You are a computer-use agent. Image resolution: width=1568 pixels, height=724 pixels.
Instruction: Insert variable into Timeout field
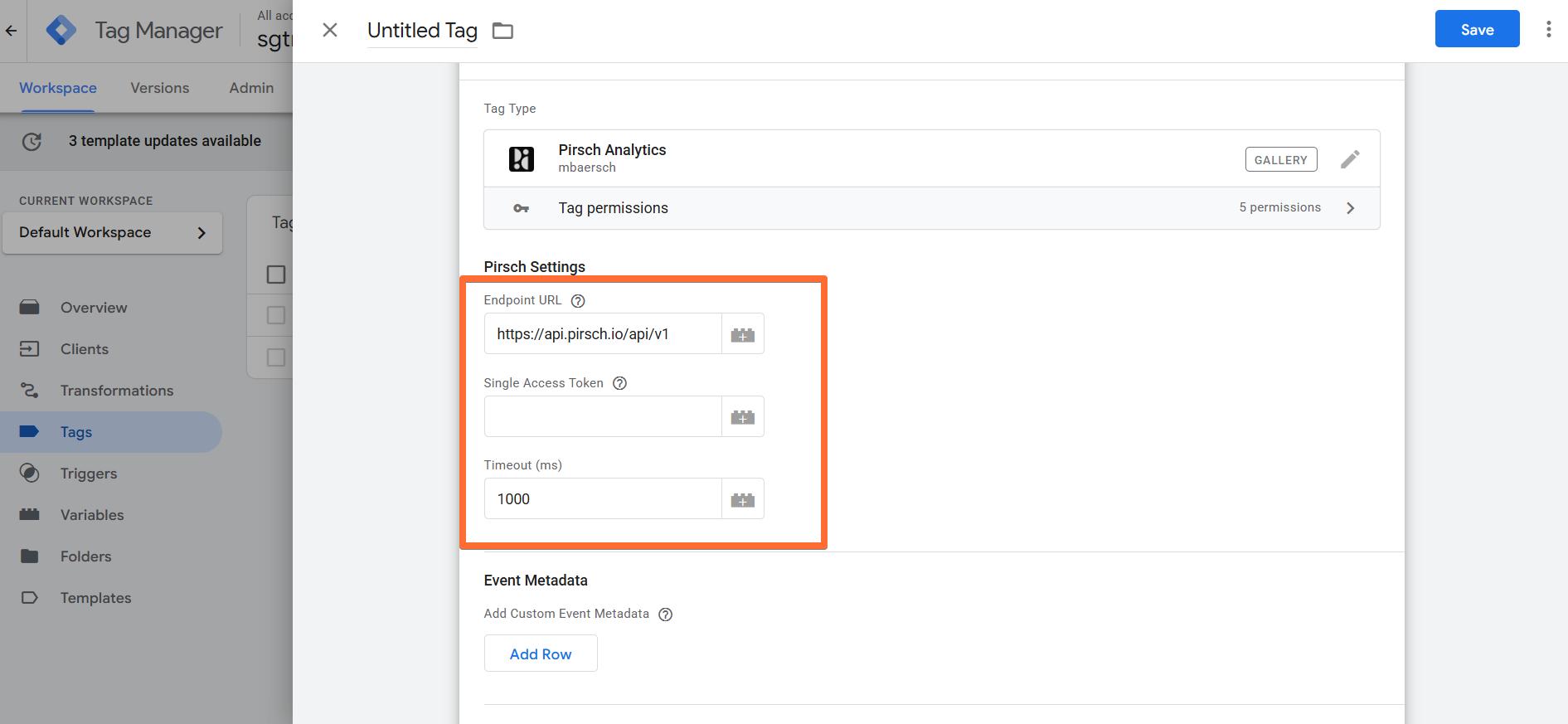pyautogui.click(x=742, y=499)
